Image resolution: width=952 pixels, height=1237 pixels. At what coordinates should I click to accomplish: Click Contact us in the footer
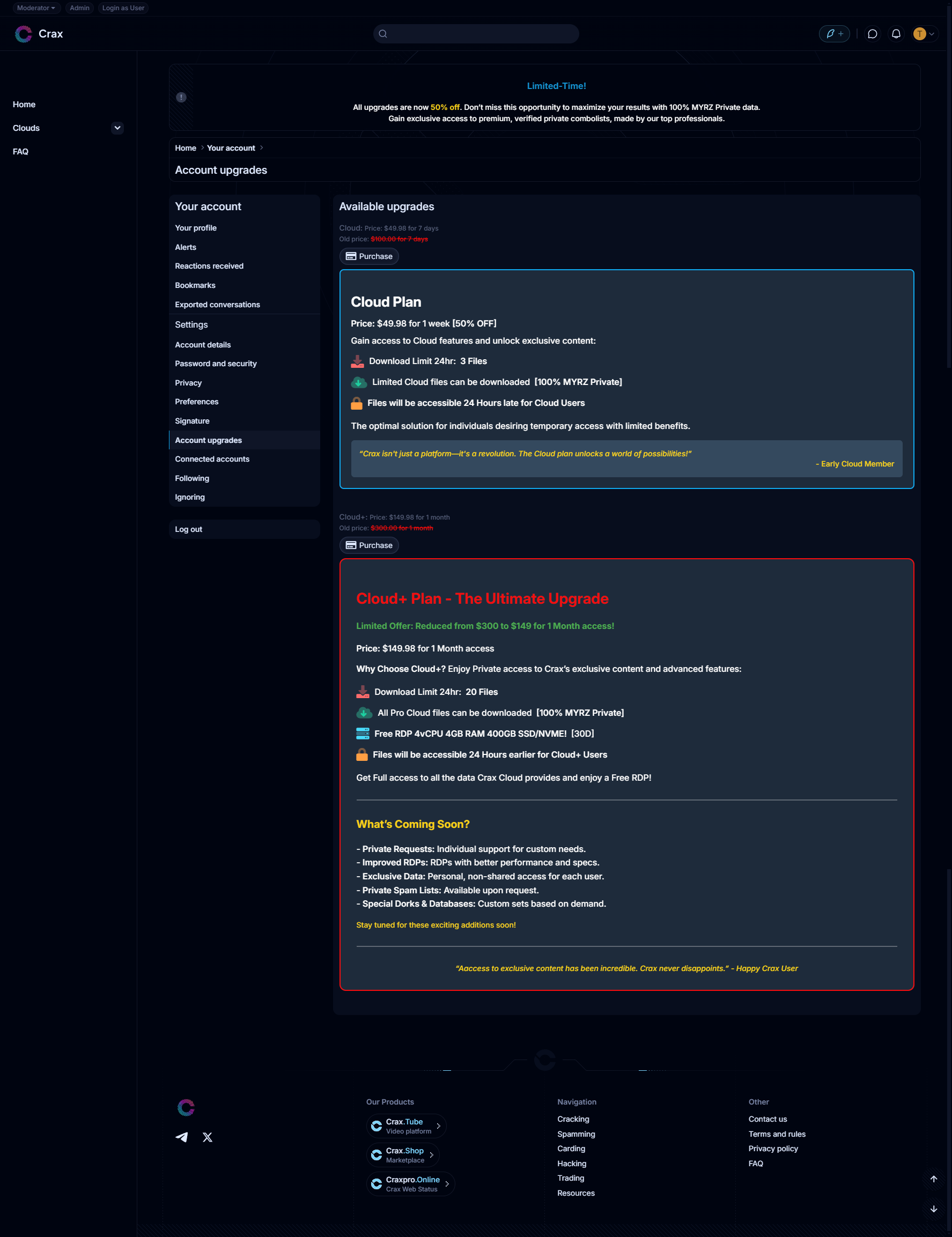point(767,1119)
